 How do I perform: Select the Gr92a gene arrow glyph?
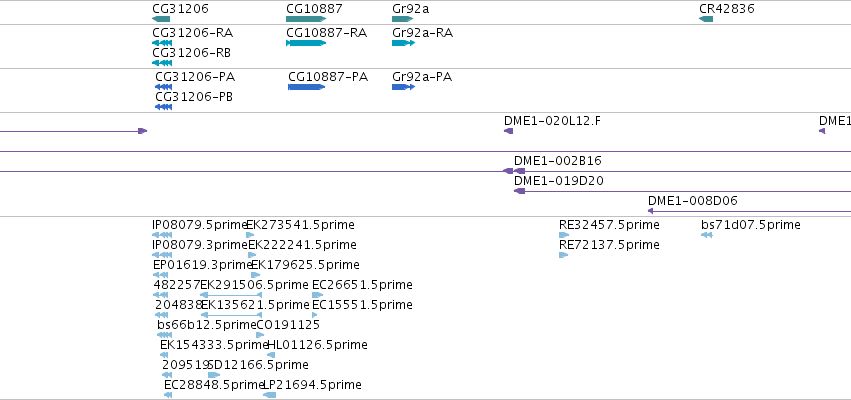tap(403, 19)
